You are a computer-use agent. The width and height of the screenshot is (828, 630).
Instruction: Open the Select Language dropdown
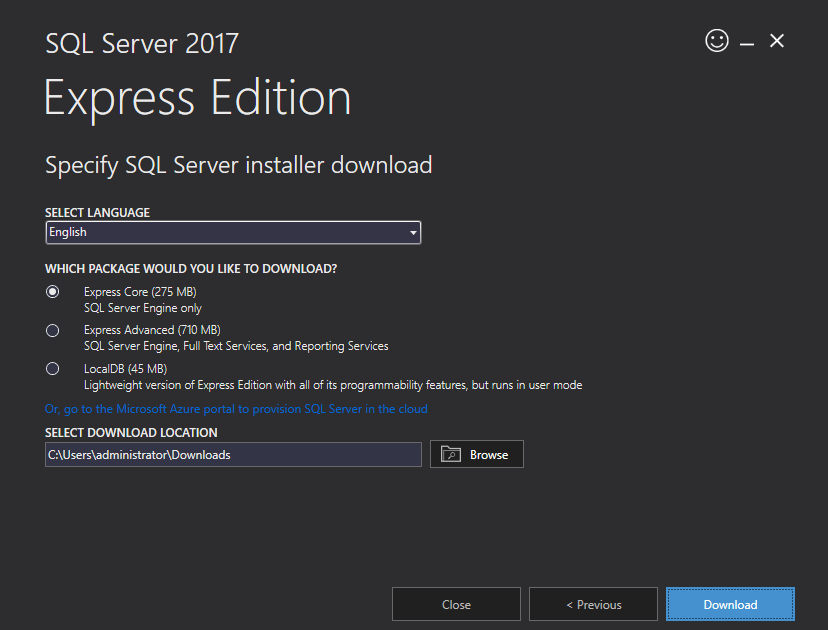tap(233, 232)
